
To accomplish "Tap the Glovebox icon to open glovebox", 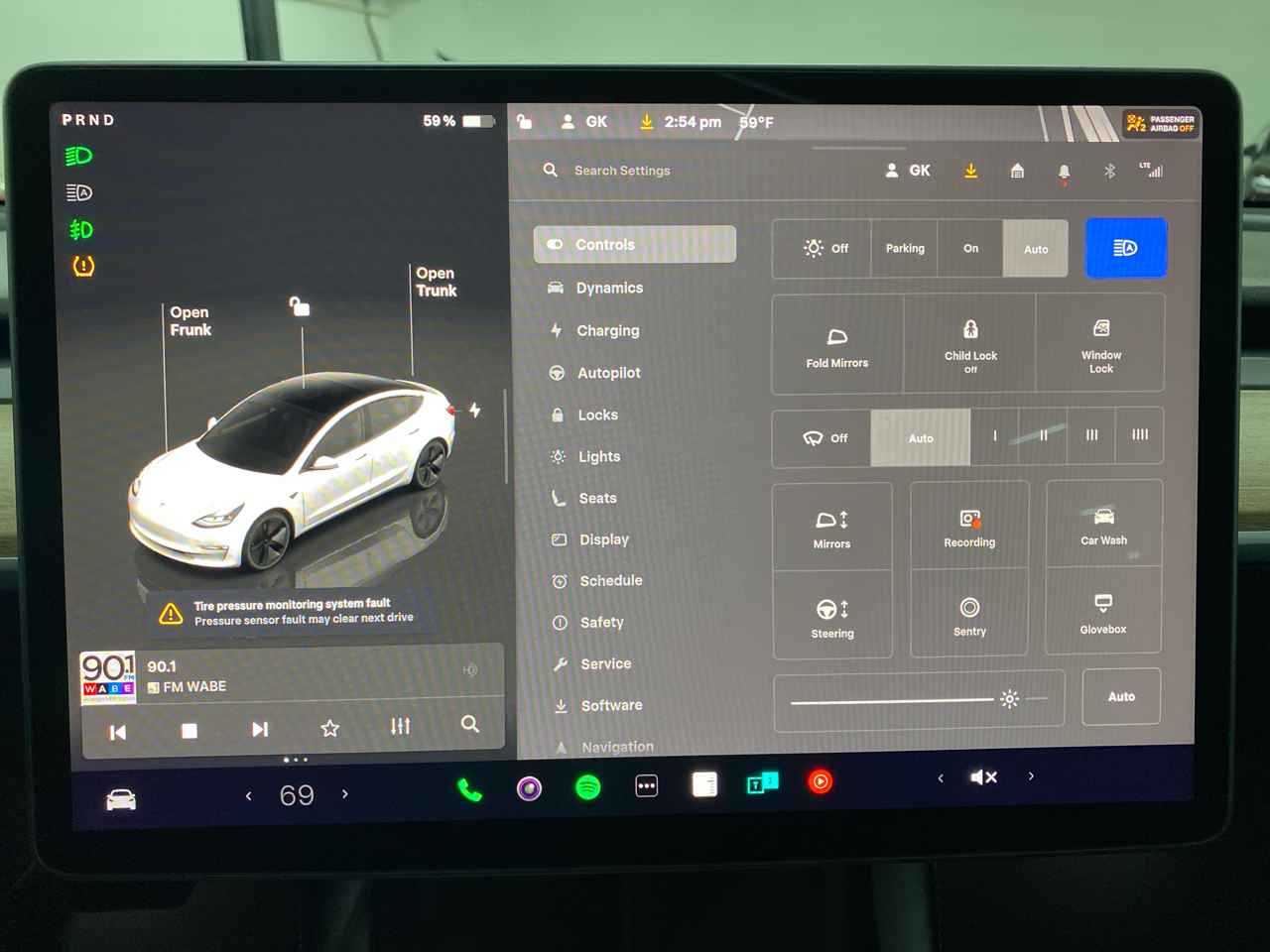I will click(x=1102, y=613).
